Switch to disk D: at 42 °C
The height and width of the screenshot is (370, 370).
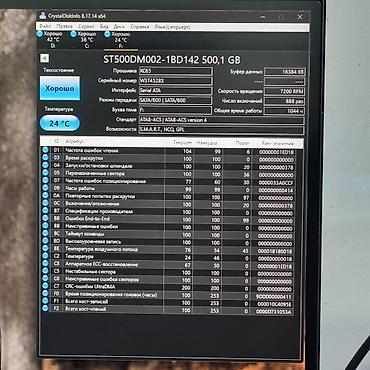(x=50, y=40)
